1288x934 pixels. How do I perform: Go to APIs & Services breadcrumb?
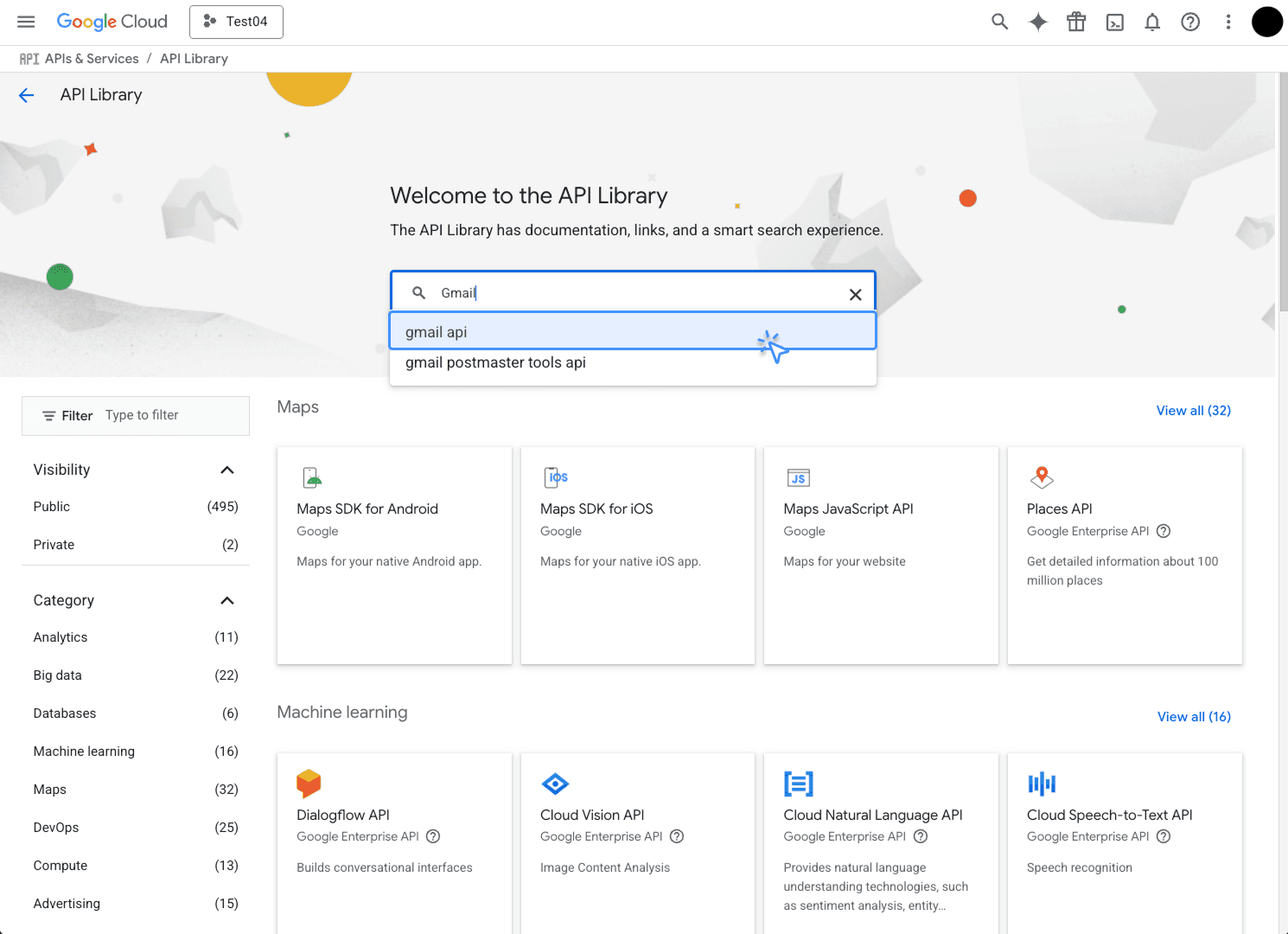pyautogui.click(x=91, y=59)
